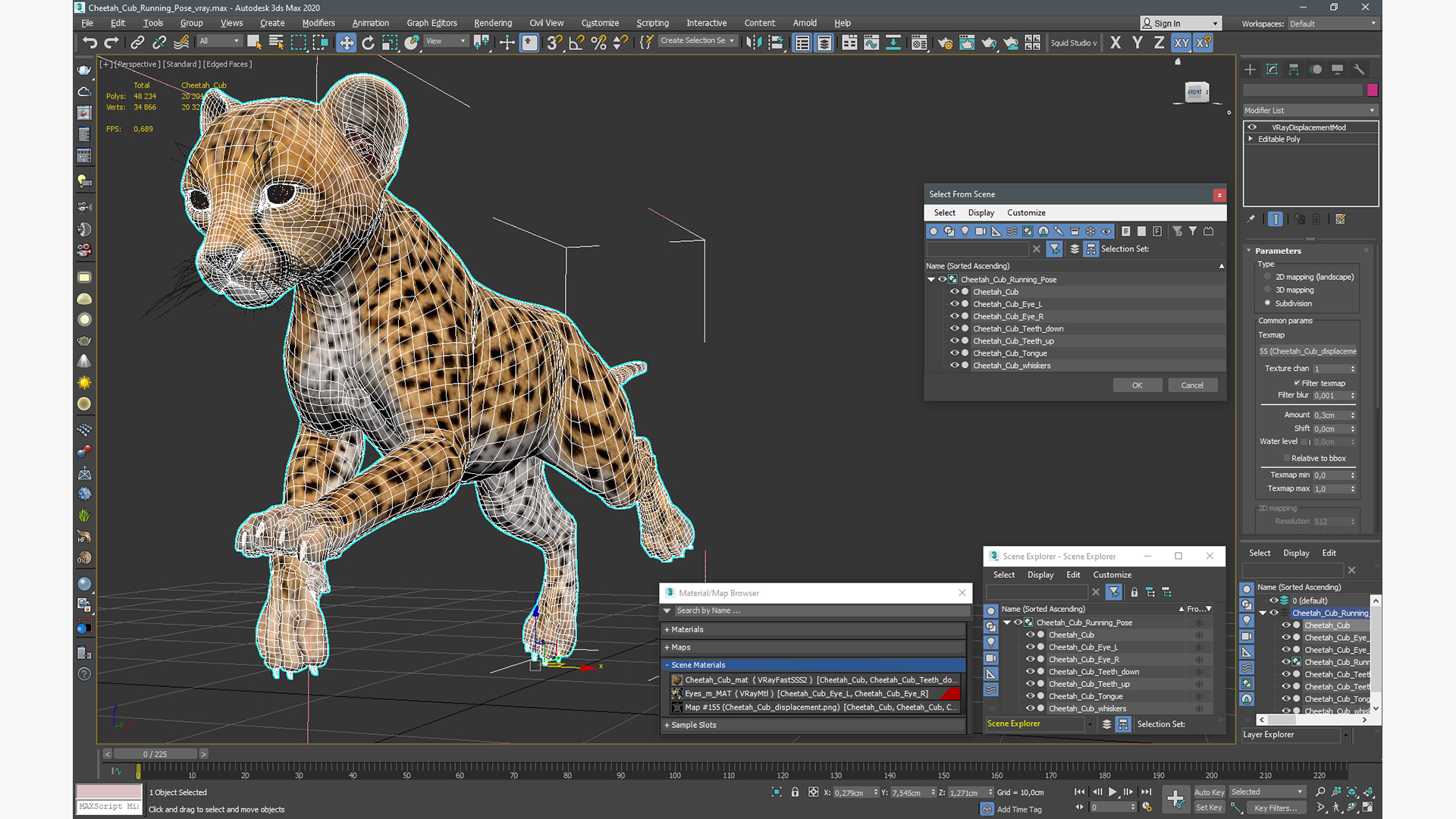
Task: Click Pin Stack icon under modifier list
Action: [1251, 219]
